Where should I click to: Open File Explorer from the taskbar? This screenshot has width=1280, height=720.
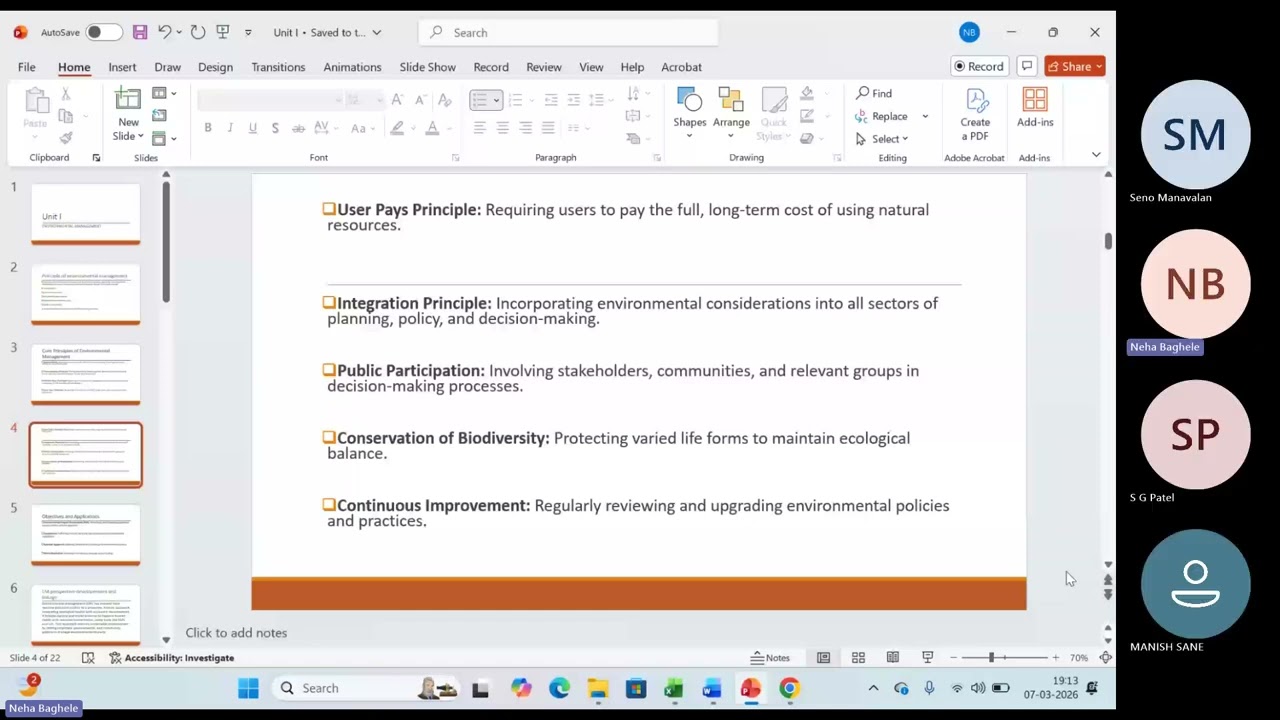click(597, 688)
